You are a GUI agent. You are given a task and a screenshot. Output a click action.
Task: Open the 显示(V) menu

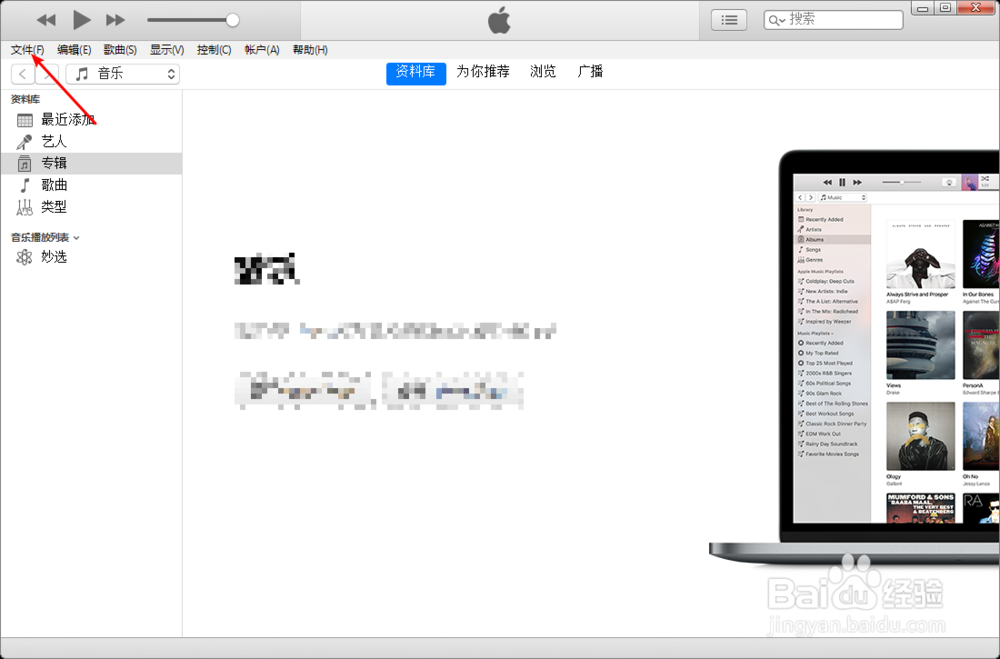167,50
